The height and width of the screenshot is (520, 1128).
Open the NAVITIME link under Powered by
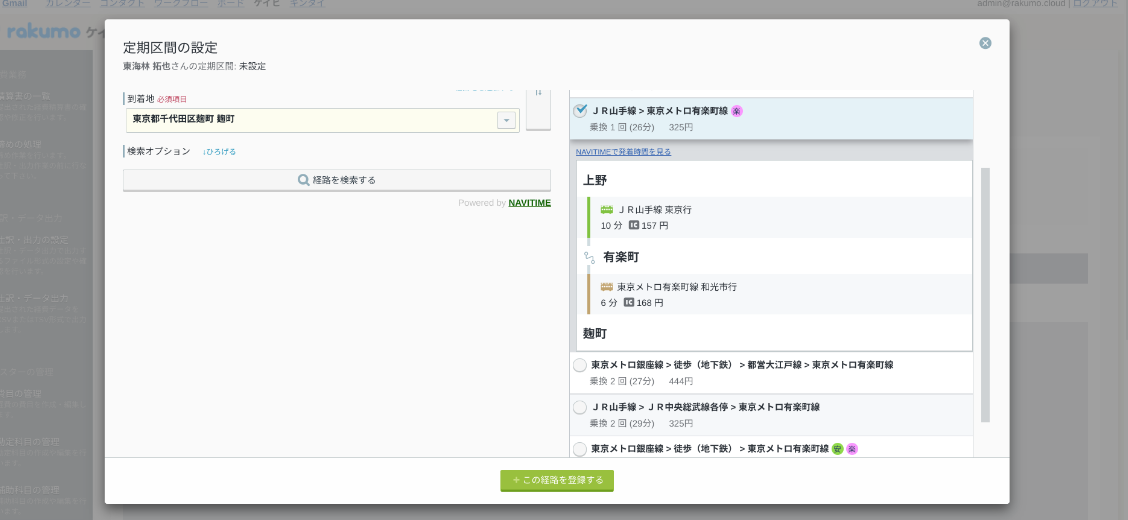[529, 203]
